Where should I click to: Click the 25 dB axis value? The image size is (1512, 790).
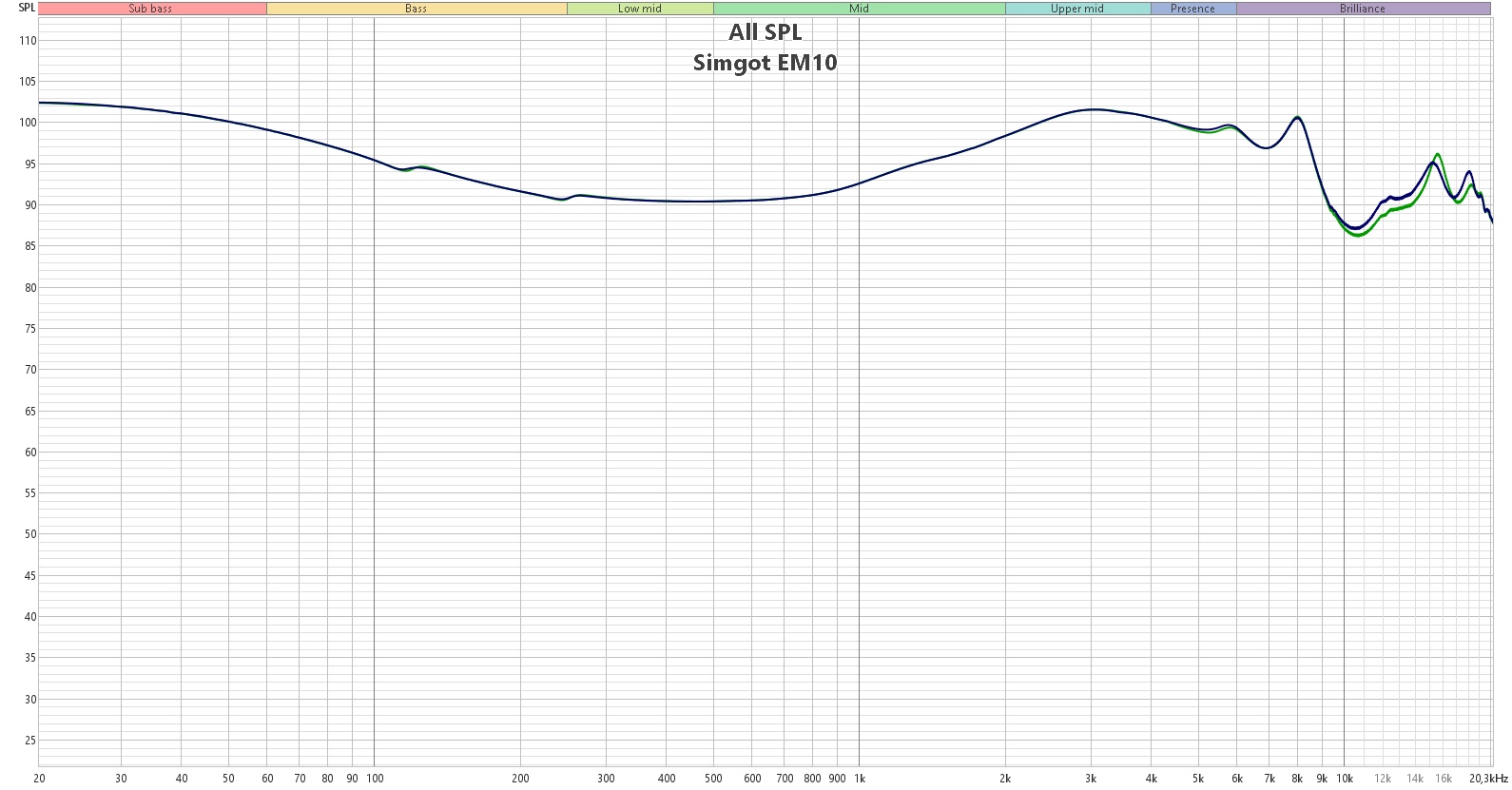[30, 741]
